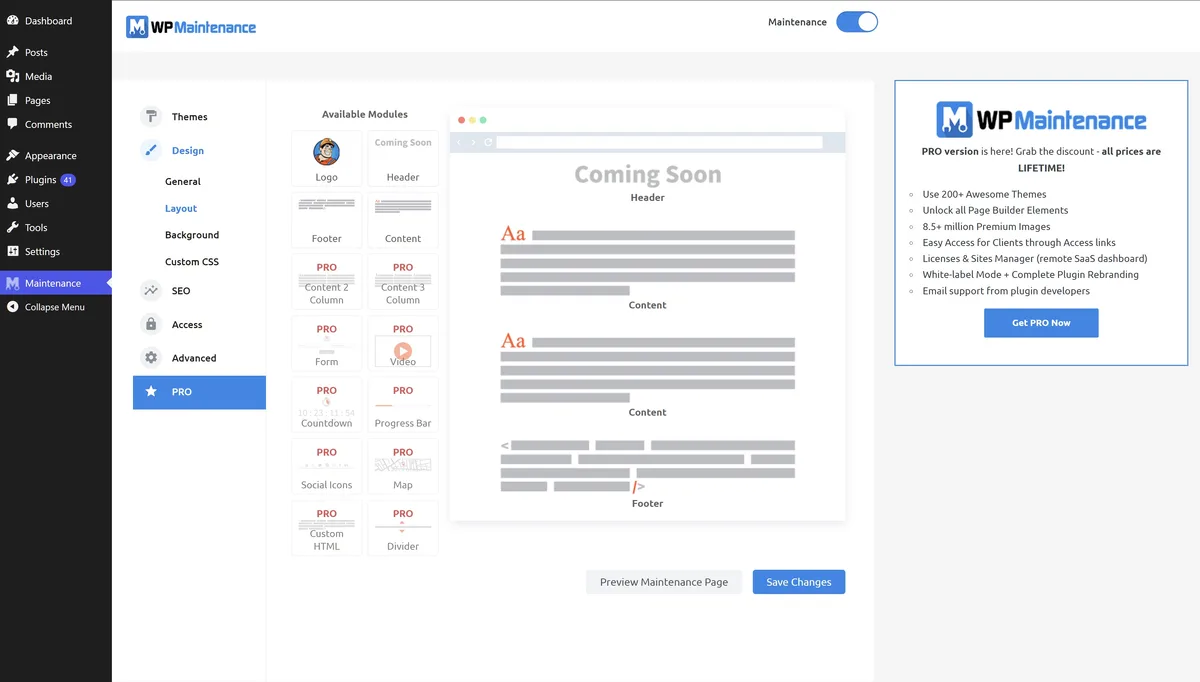Select the Header block in layout preview

point(647,181)
